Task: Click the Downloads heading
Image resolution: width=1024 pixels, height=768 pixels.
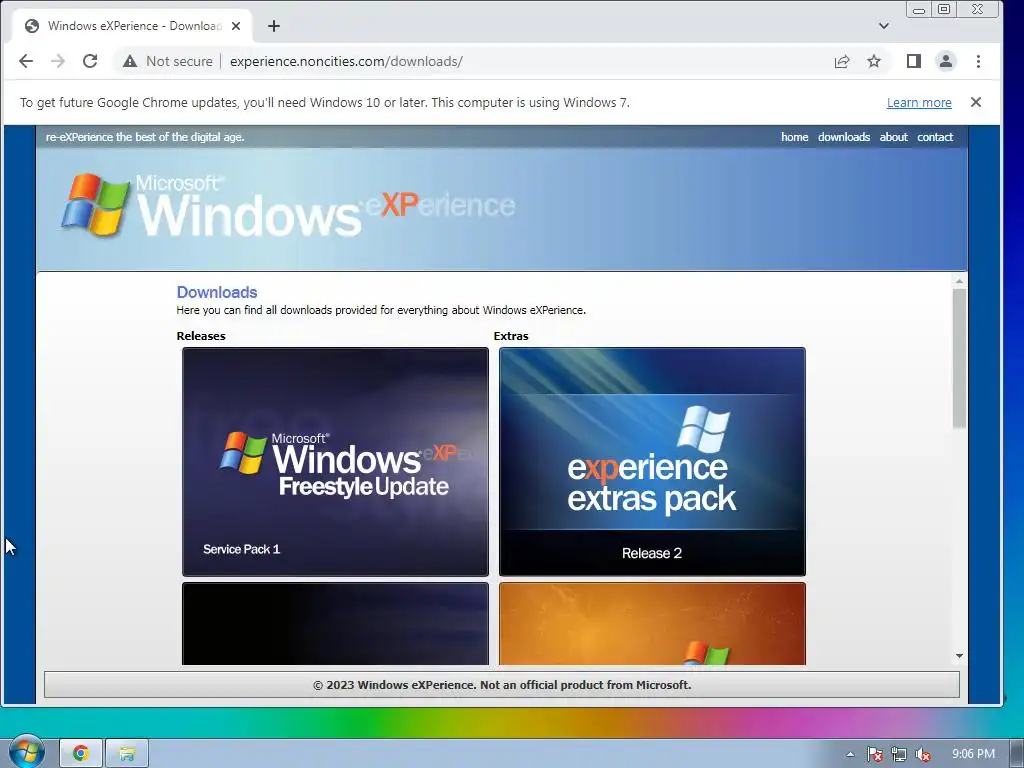Action: tap(217, 292)
